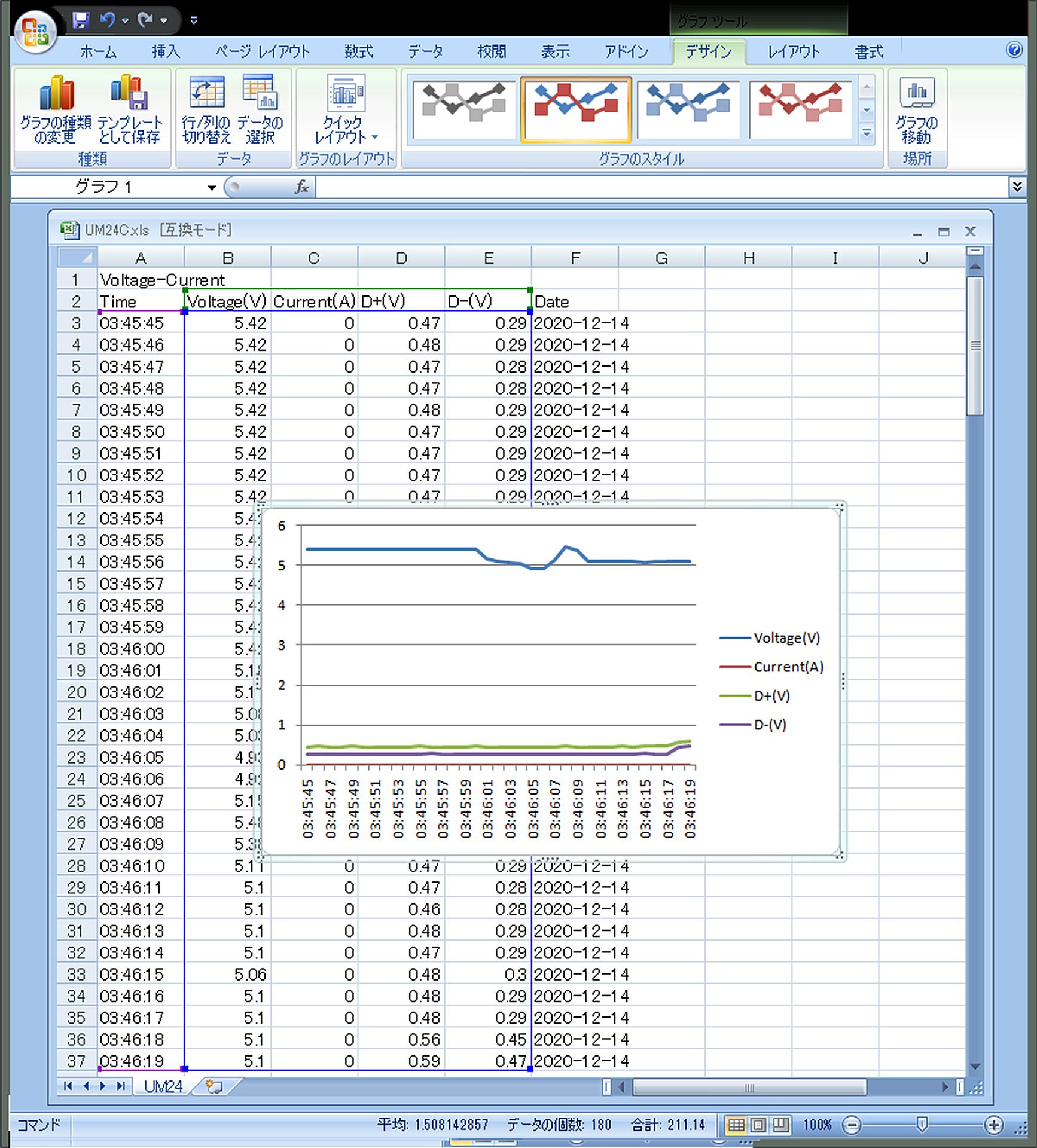
Task: Click the horizontal scrollbar thumb
Action: click(x=749, y=1087)
